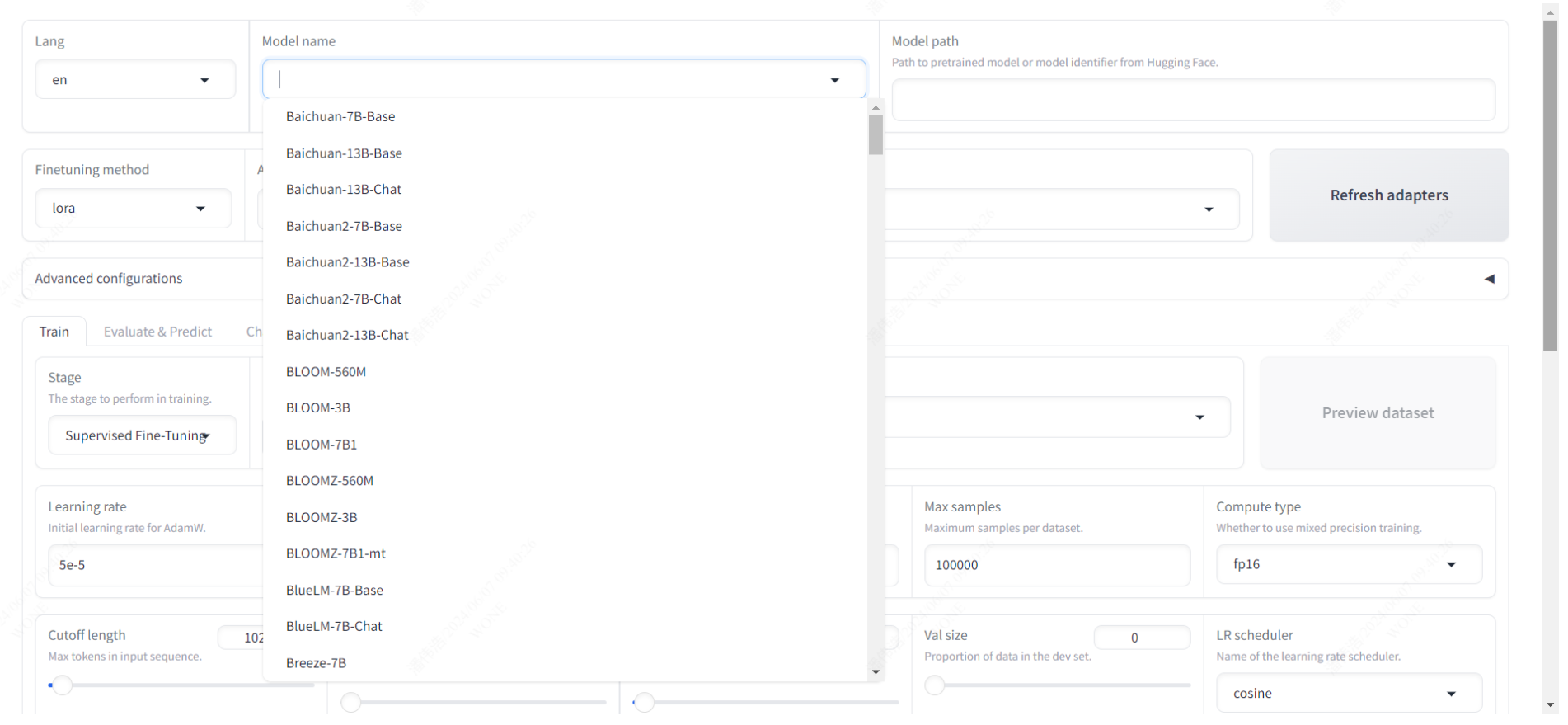Choose Baichuan2-13B-Base in the dropdown
The image size is (1568, 725).
[565, 262]
